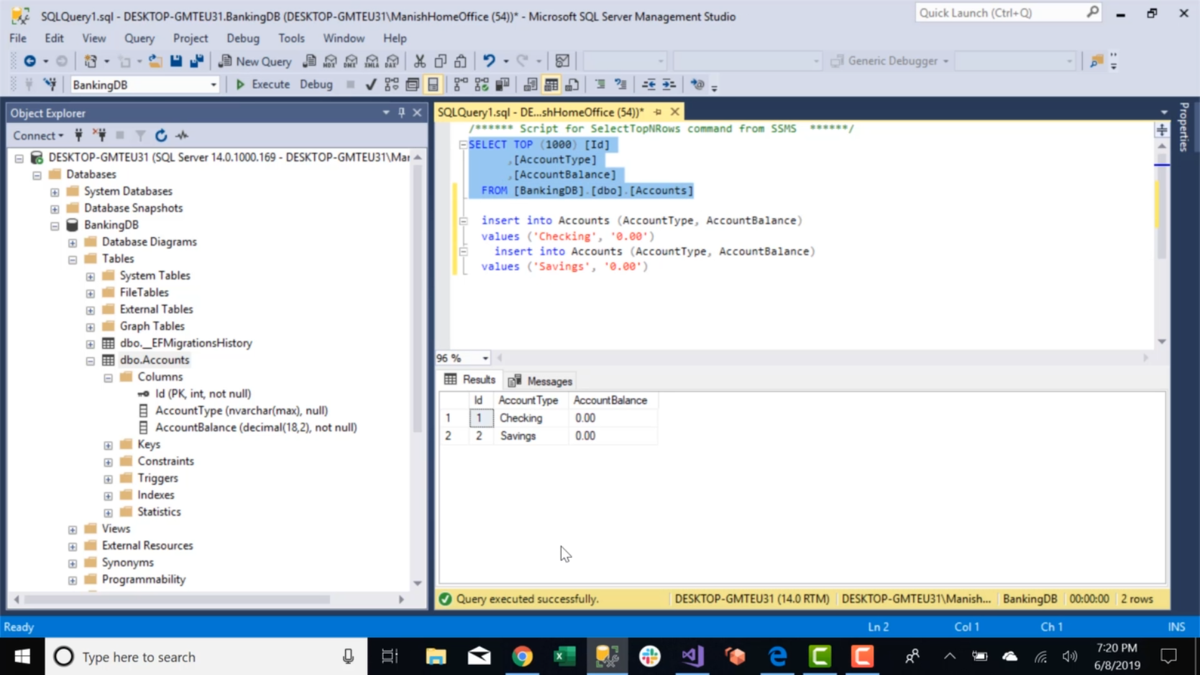Click the Execute button
This screenshot has width=1200, height=675.
click(x=262, y=85)
